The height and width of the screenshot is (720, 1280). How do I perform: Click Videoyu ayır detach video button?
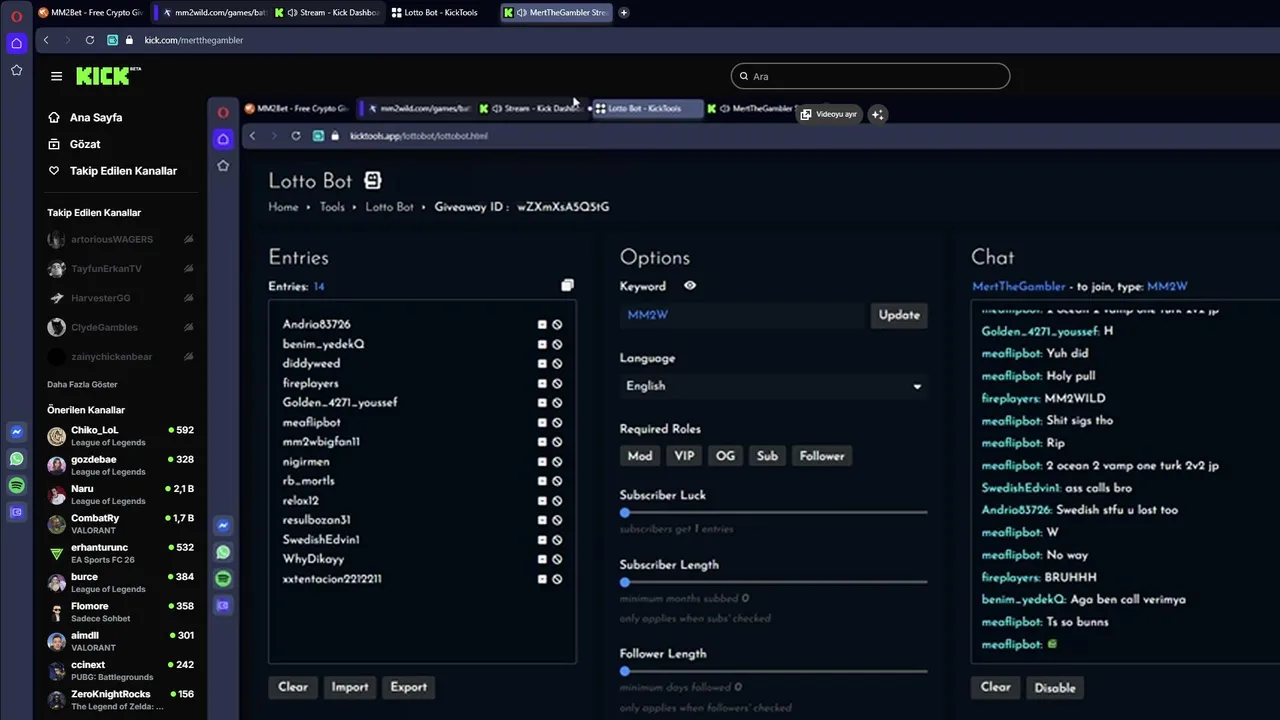[829, 114]
